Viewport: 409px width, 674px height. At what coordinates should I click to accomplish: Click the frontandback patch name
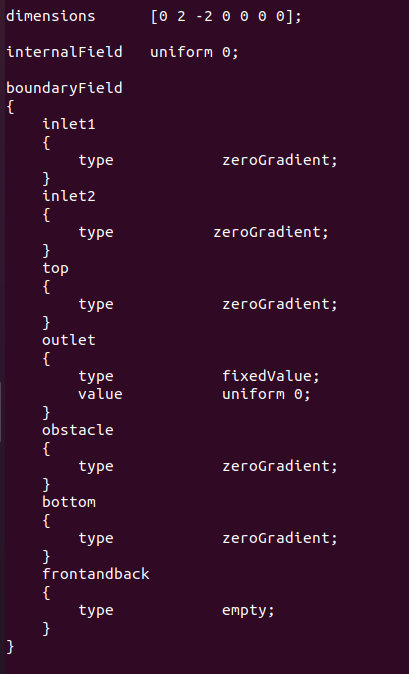pyautogui.click(x=95, y=574)
